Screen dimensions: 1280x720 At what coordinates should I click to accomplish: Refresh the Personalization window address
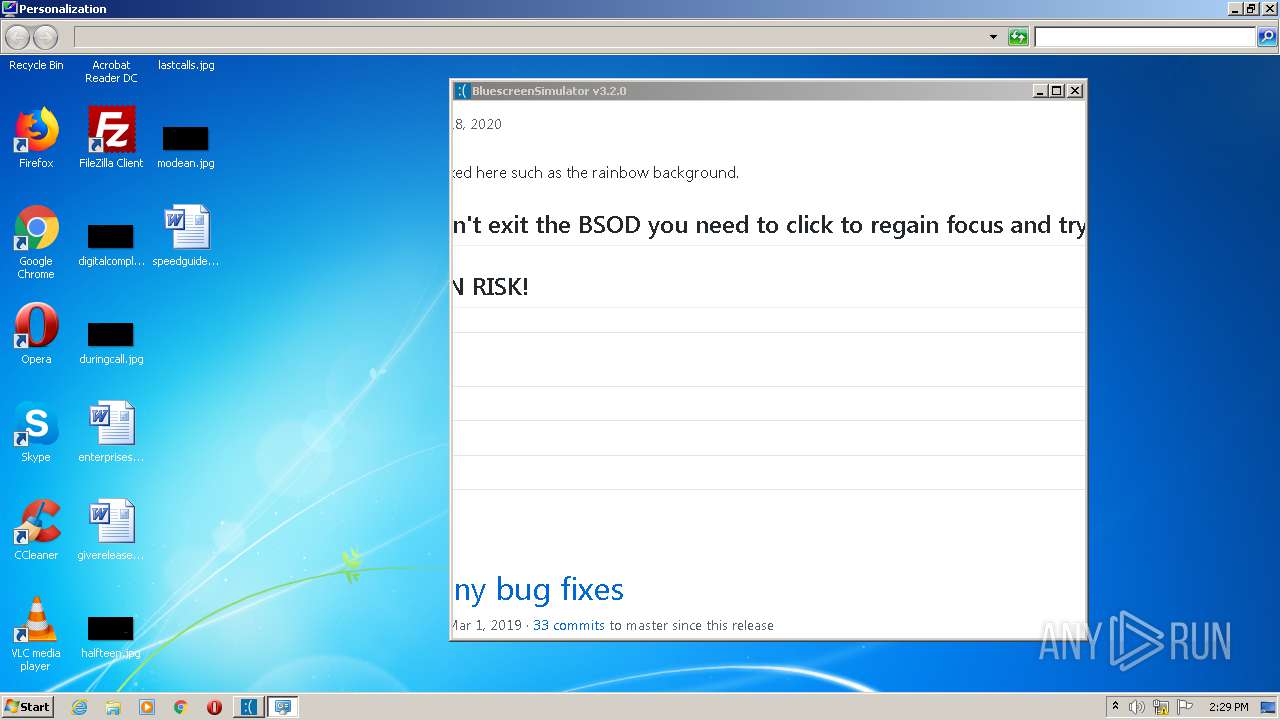tap(1018, 38)
